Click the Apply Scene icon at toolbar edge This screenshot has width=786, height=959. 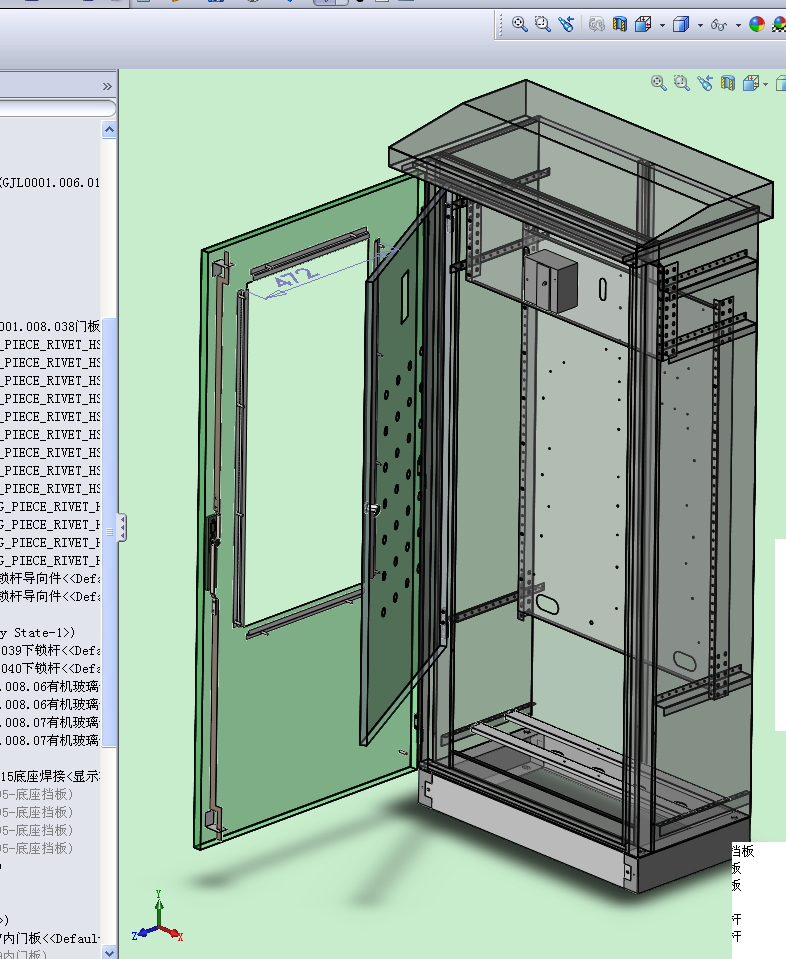tap(779, 24)
